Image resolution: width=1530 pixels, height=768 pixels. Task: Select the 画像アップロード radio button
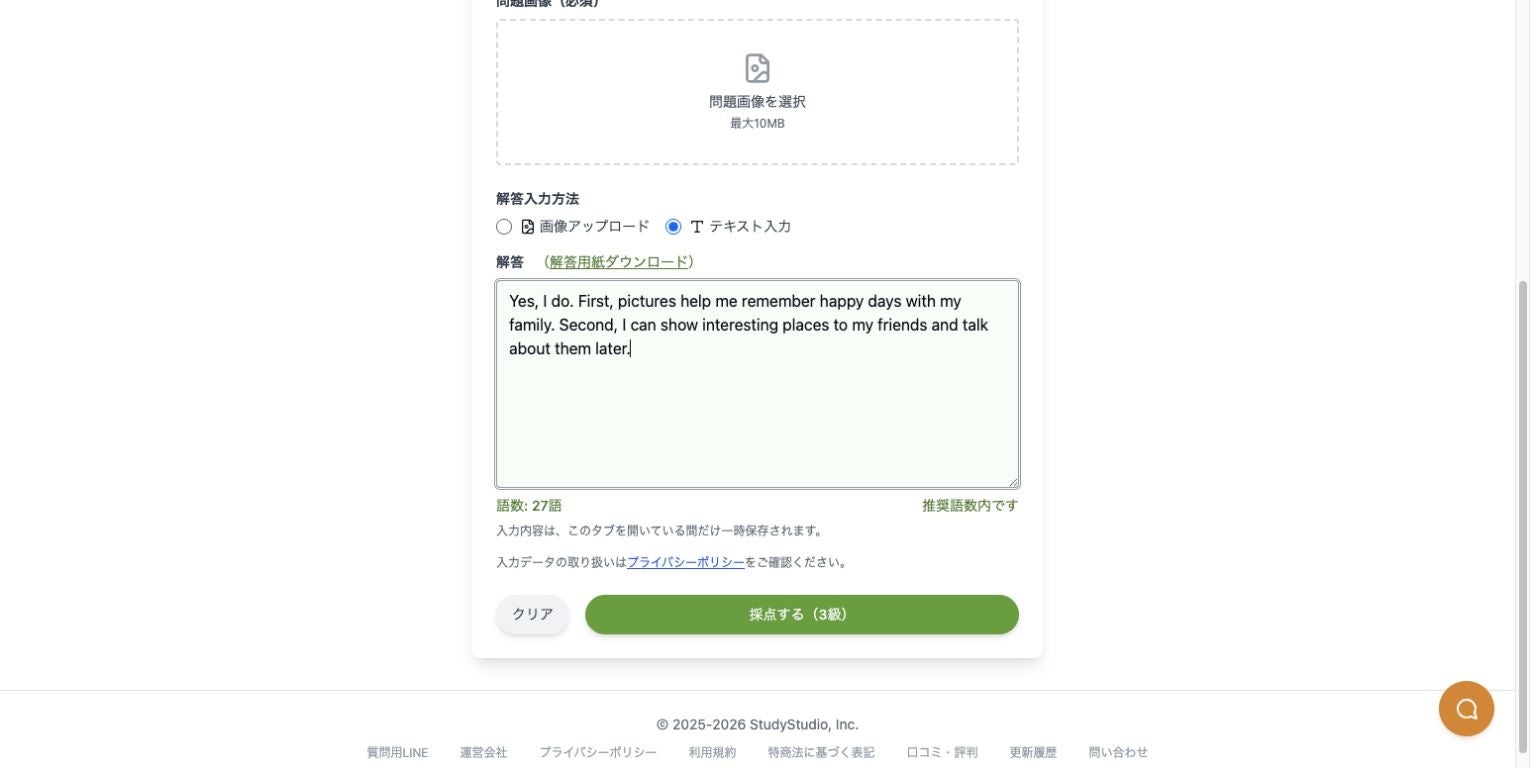point(504,227)
